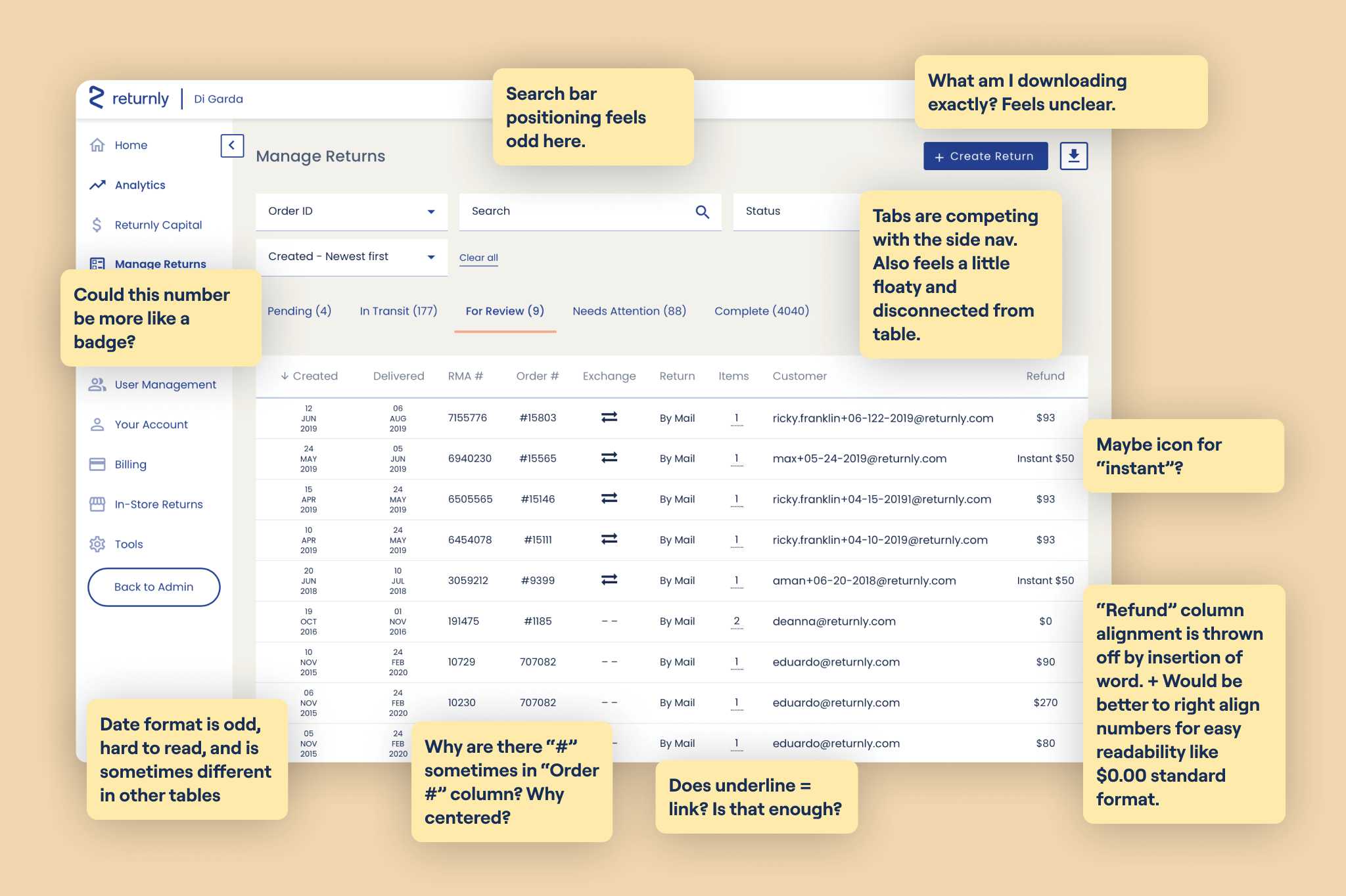Click the Customer column header

tap(800, 376)
